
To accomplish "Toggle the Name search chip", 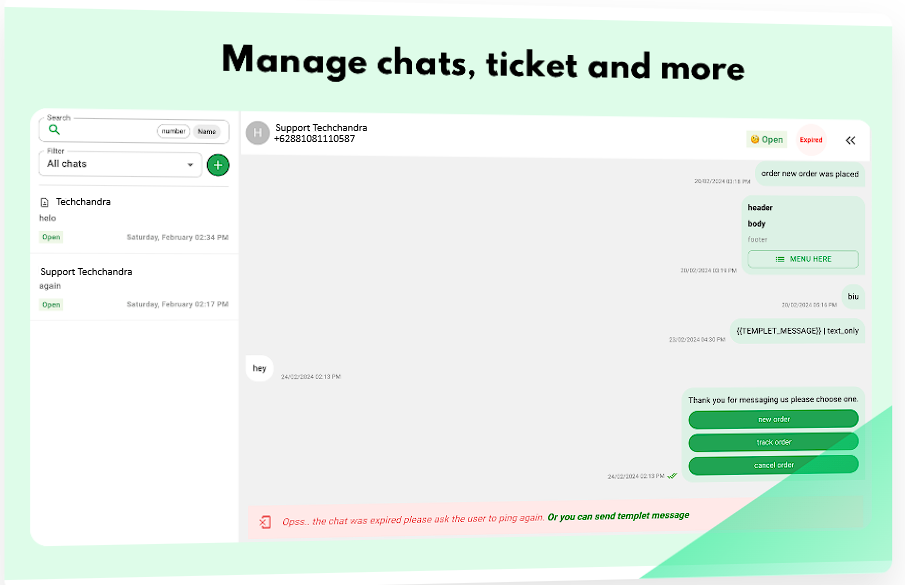I will click(x=207, y=132).
